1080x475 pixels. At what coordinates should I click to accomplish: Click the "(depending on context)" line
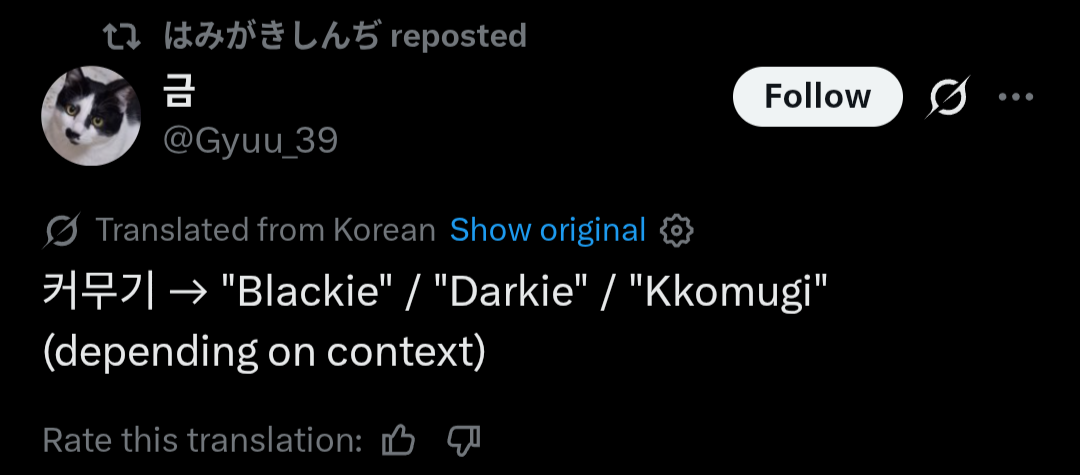click(264, 353)
